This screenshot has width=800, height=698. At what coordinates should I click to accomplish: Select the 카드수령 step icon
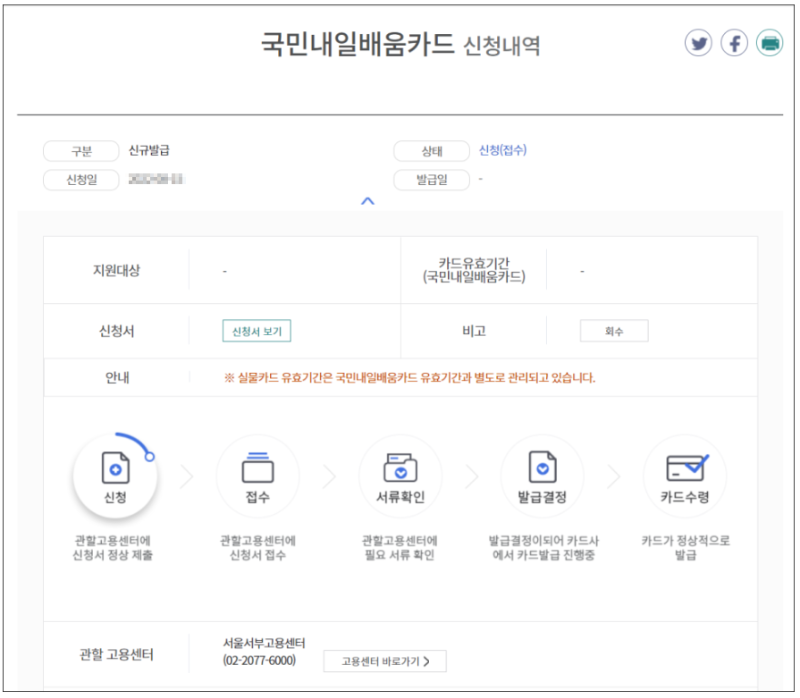[685, 476]
